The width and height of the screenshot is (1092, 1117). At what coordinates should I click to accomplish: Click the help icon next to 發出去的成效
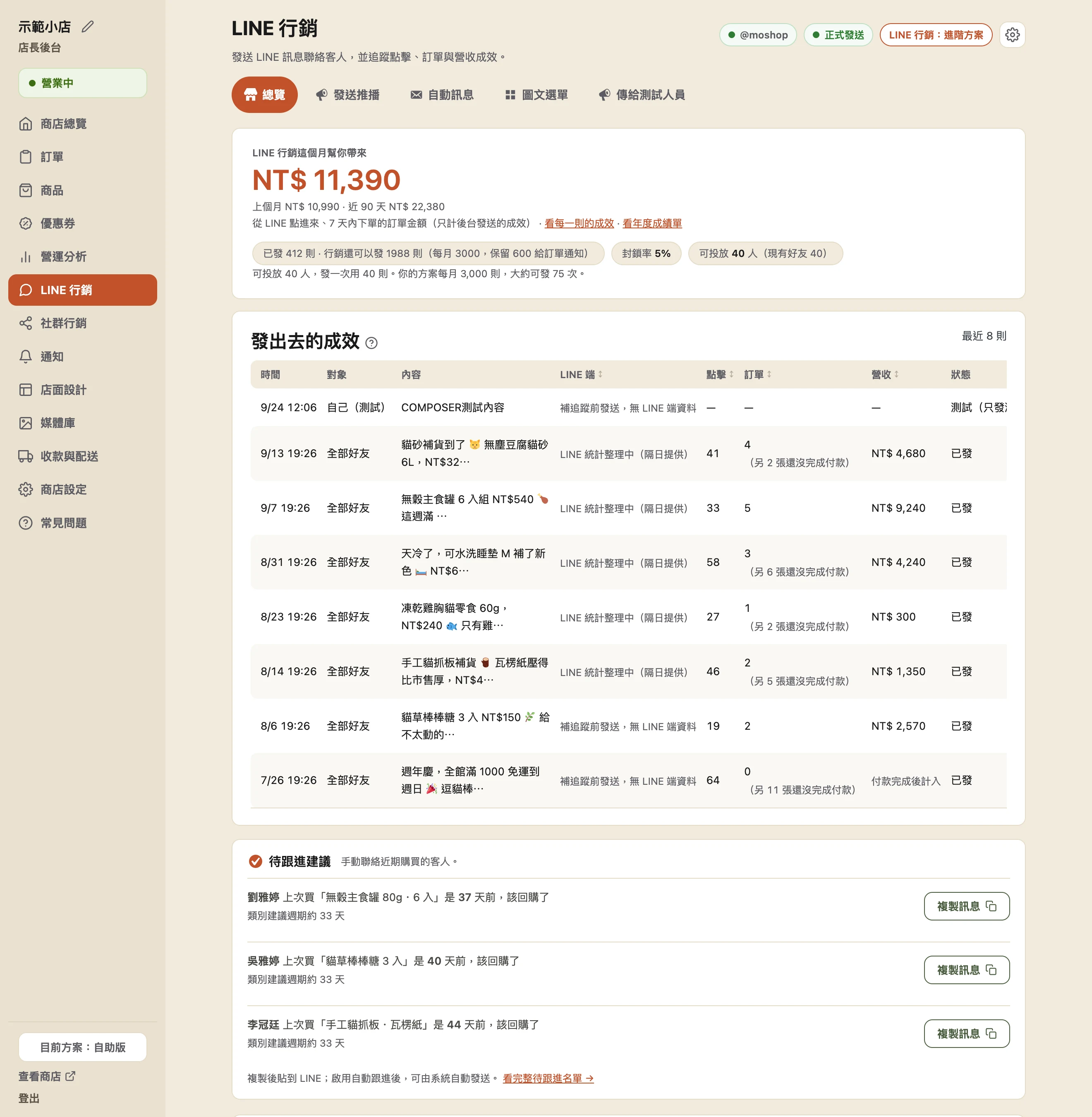coord(371,343)
